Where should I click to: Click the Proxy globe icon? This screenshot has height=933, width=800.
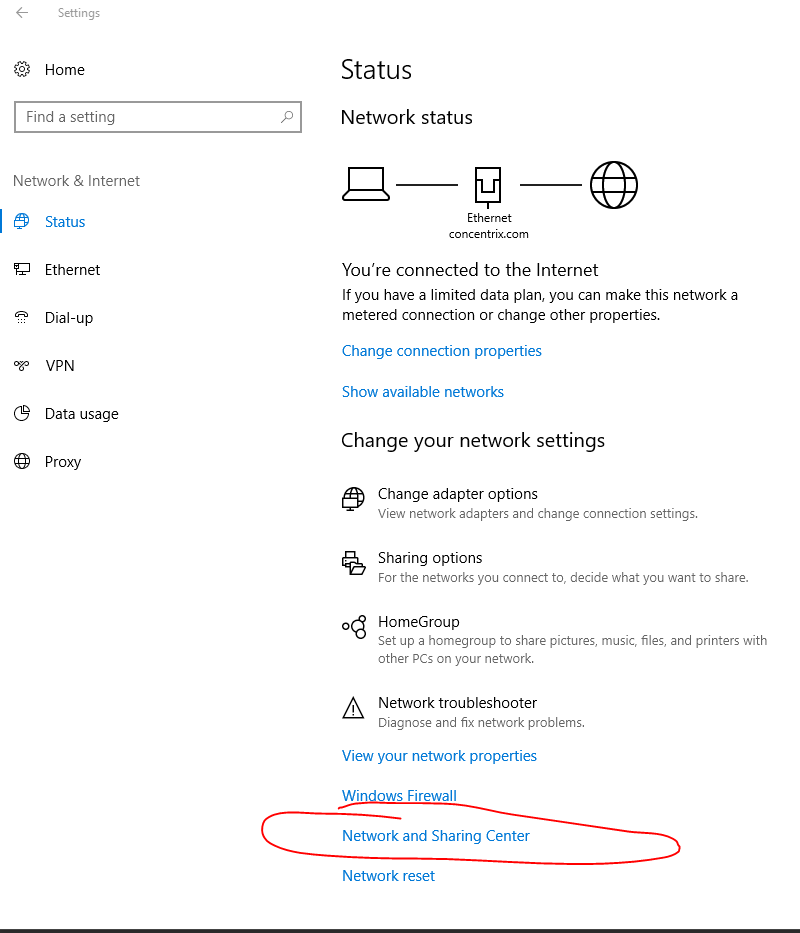(22, 461)
